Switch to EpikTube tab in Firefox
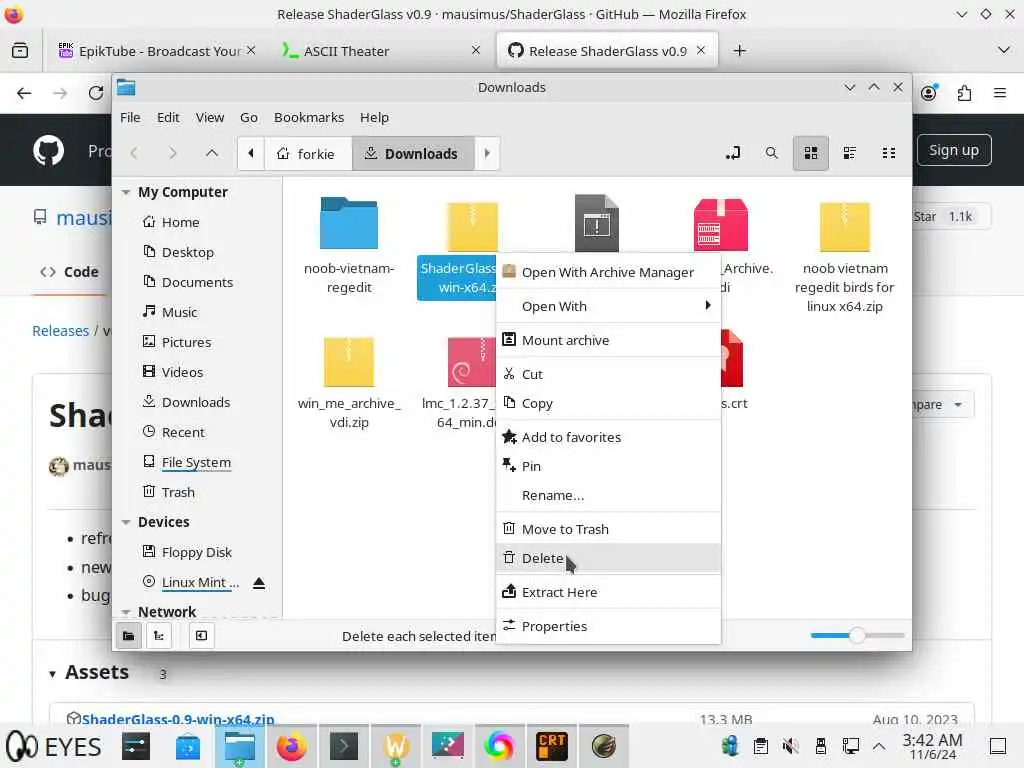 [x=156, y=51]
